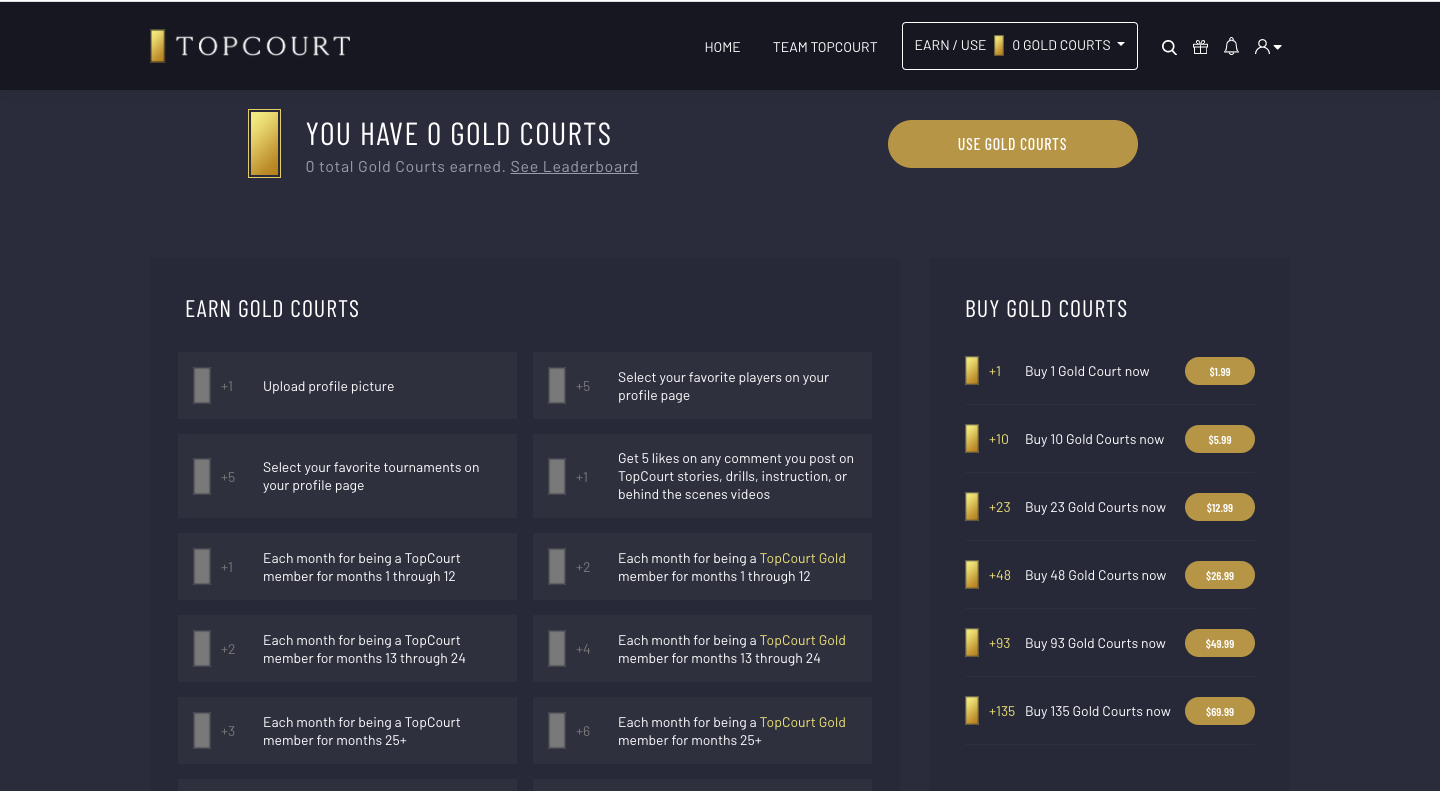Image resolution: width=1440 pixels, height=791 pixels.
Task: Open the gift box icon
Action: click(1200, 47)
